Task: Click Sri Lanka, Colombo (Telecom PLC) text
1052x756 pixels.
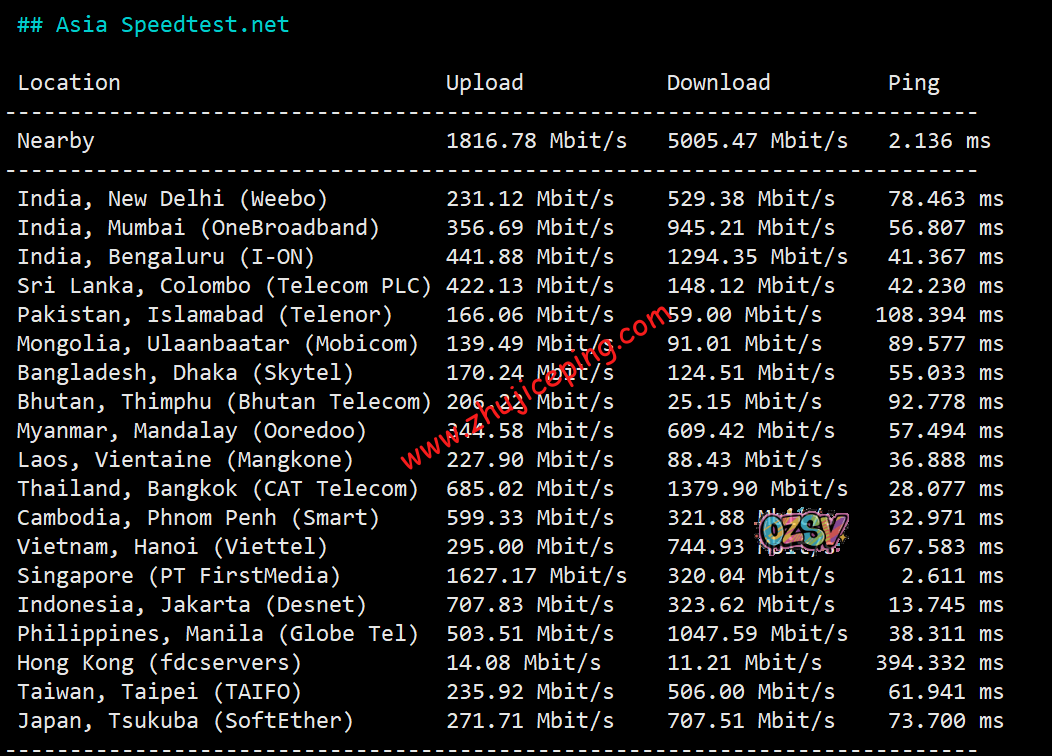Action: click(224, 286)
